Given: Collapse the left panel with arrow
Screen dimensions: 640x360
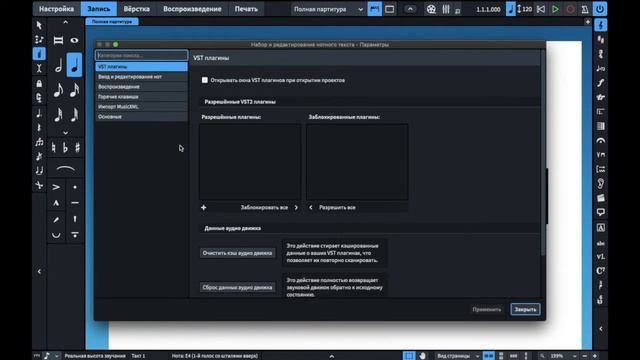Looking at the screenshot, I should [x=39, y=271].
